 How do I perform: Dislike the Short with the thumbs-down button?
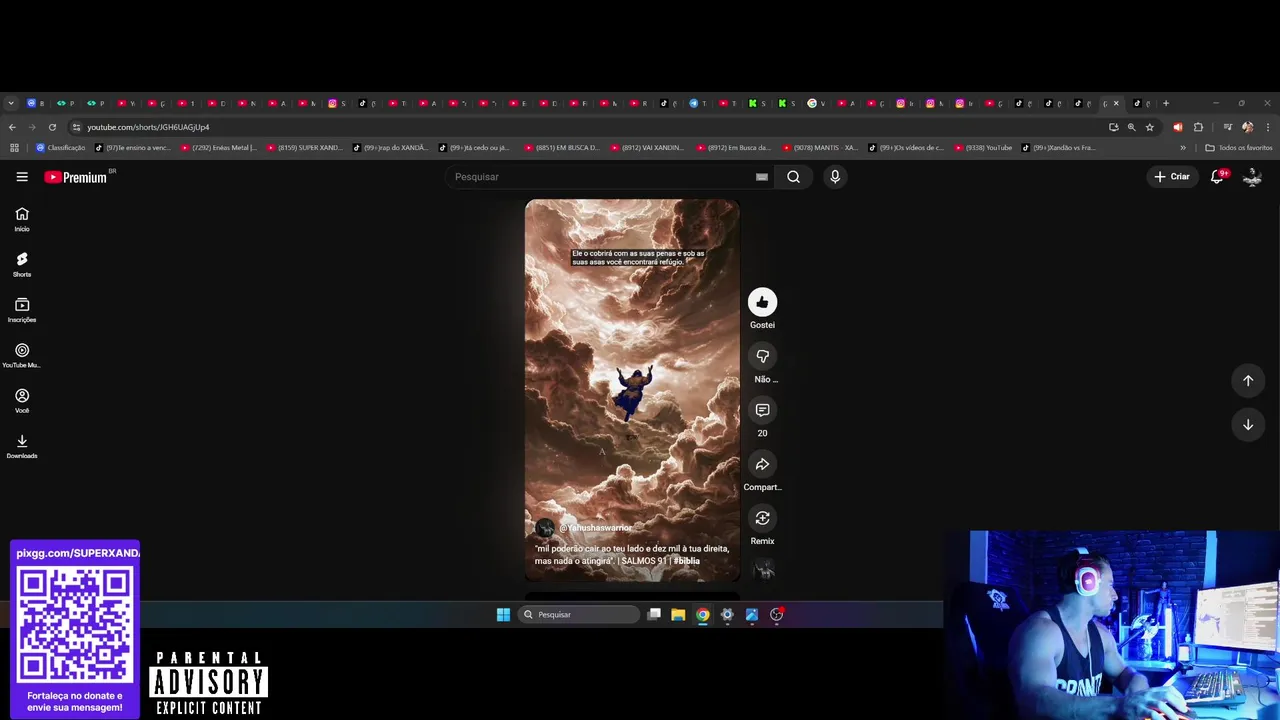[x=762, y=356]
